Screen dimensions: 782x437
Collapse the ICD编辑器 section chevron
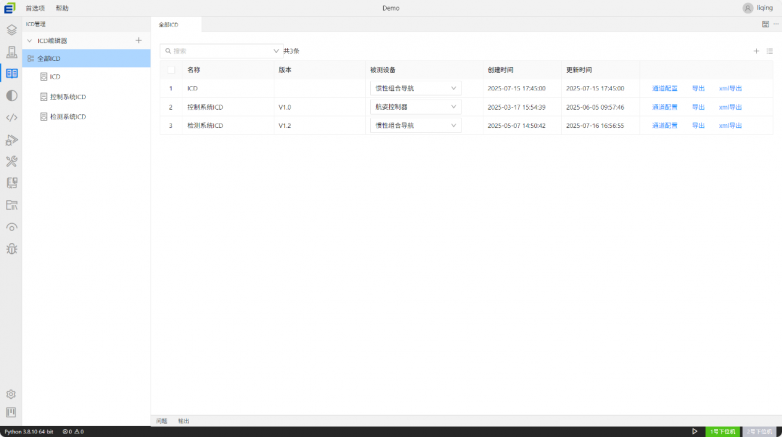[29, 40]
